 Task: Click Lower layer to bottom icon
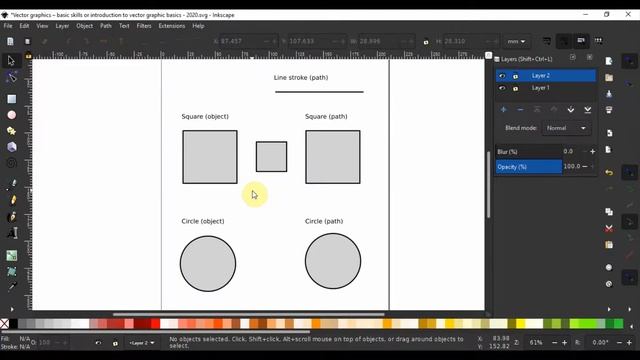click(587, 109)
